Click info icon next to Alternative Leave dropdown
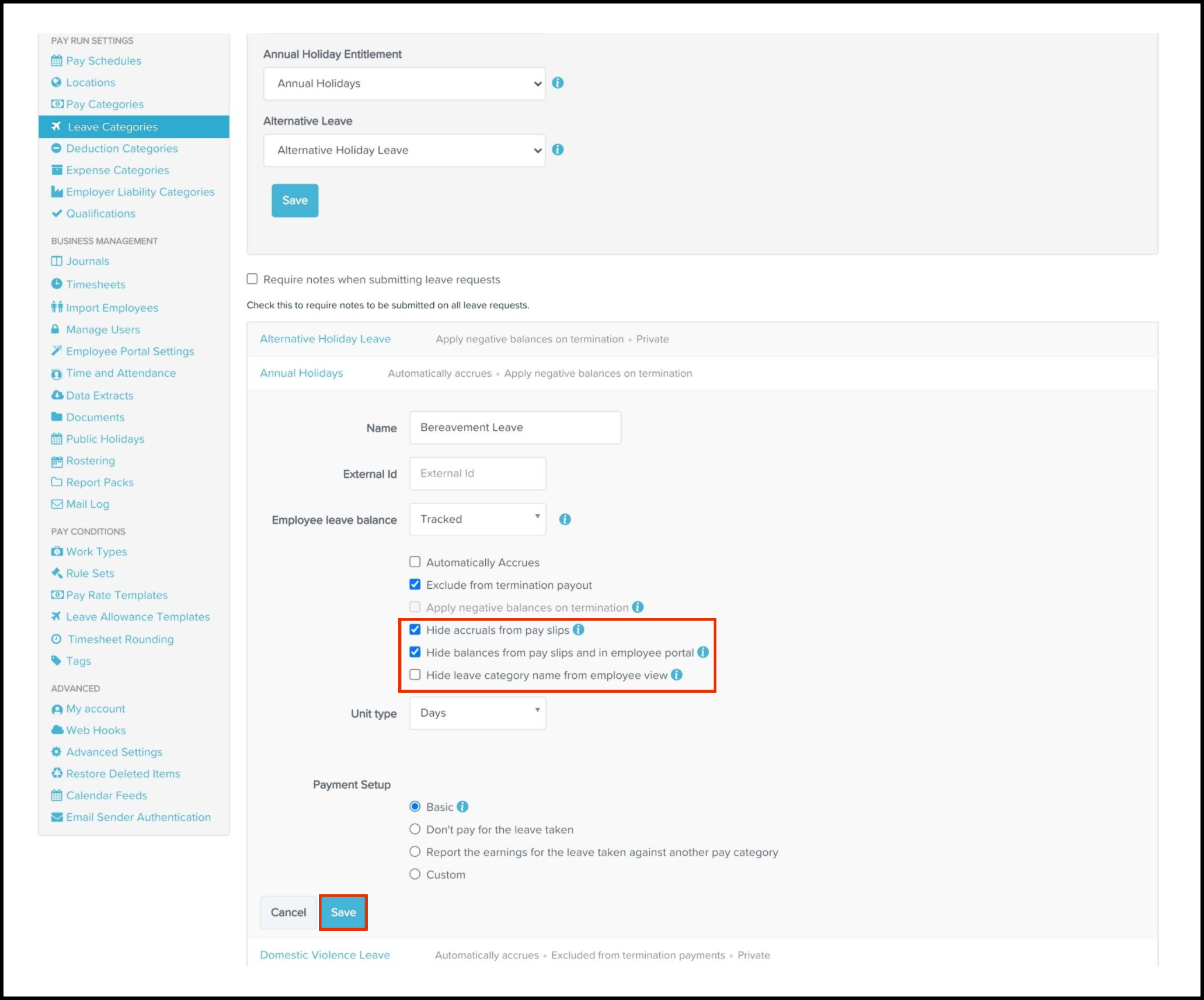This screenshot has height=1000, width=1204. tap(558, 150)
